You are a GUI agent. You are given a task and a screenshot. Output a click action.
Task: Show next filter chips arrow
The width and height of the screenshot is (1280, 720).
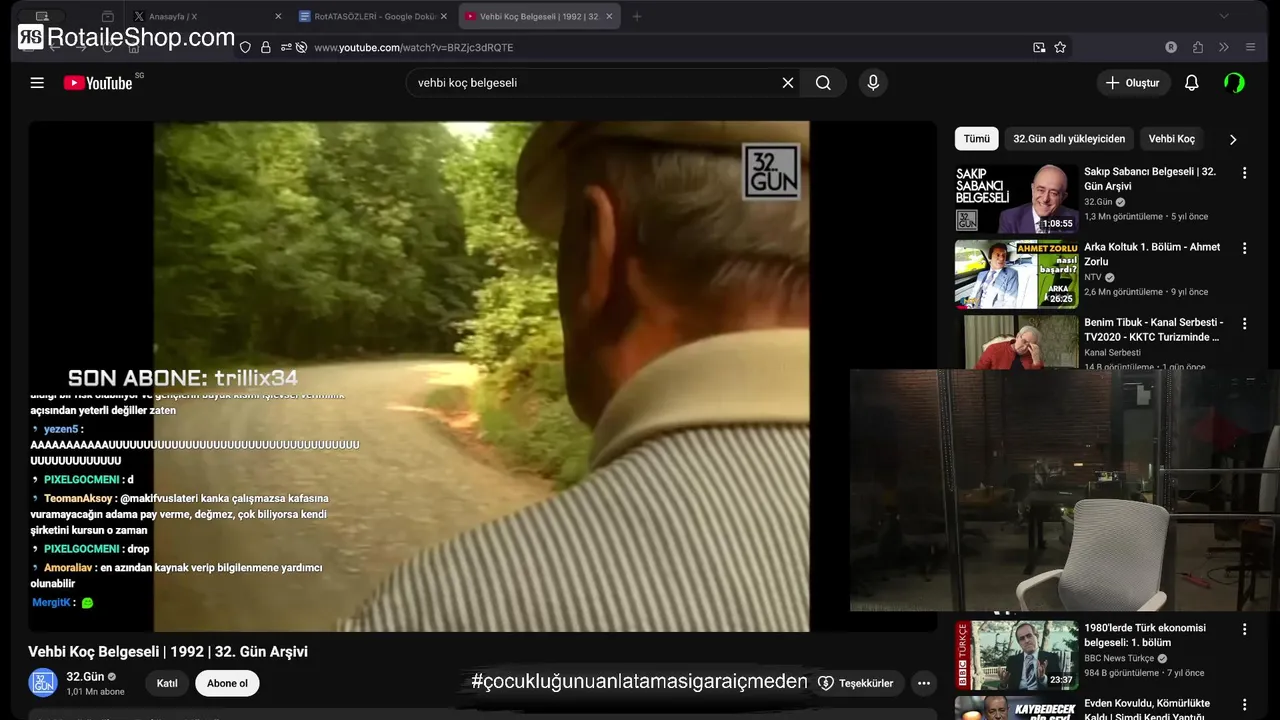pyautogui.click(x=1232, y=139)
